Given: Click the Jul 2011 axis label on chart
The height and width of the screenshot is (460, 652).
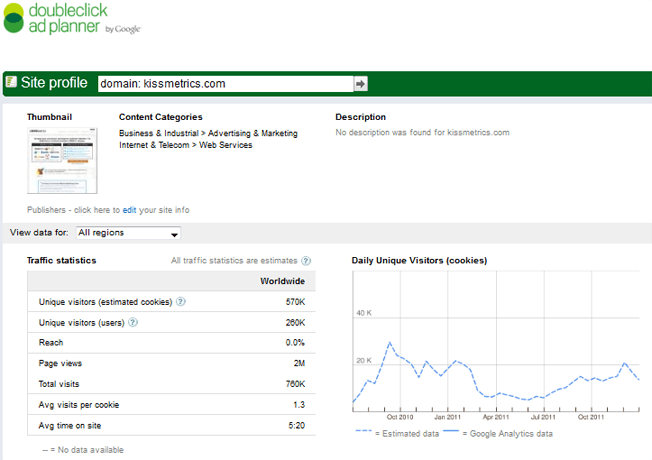Looking at the screenshot, I should [543, 417].
